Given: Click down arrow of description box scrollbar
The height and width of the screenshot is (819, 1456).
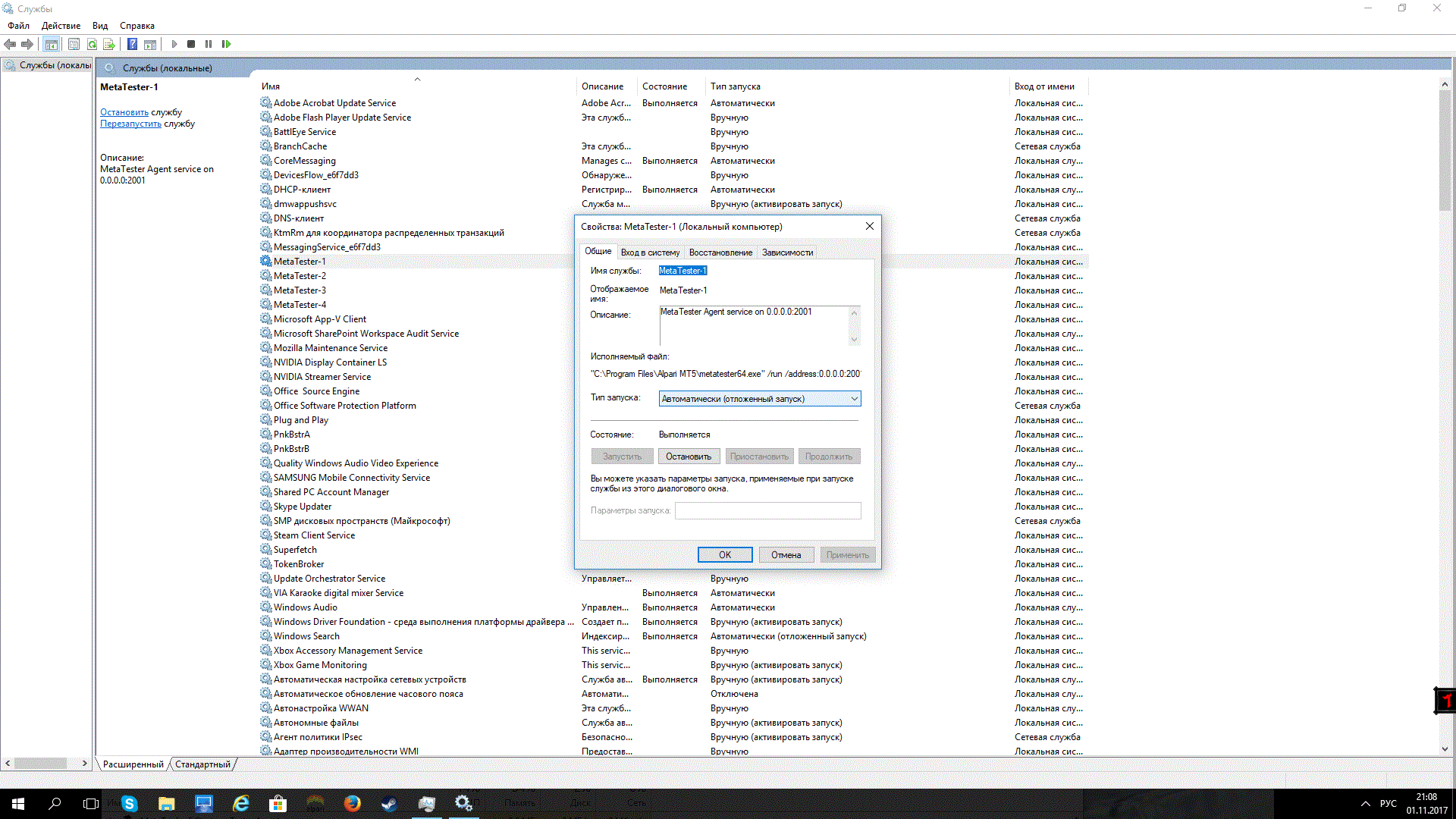Looking at the screenshot, I should (x=855, y=340).
